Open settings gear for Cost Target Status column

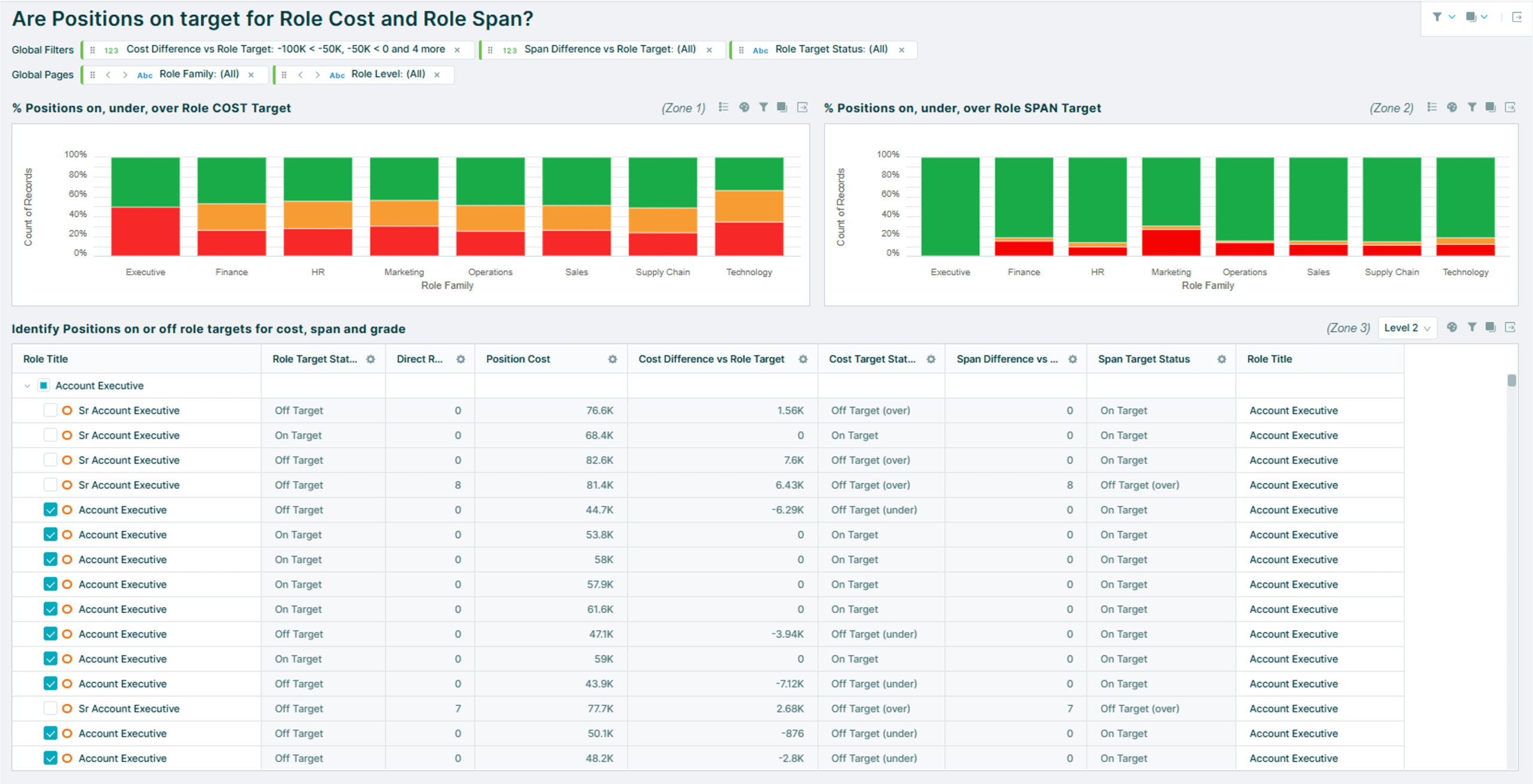(931, 359)
